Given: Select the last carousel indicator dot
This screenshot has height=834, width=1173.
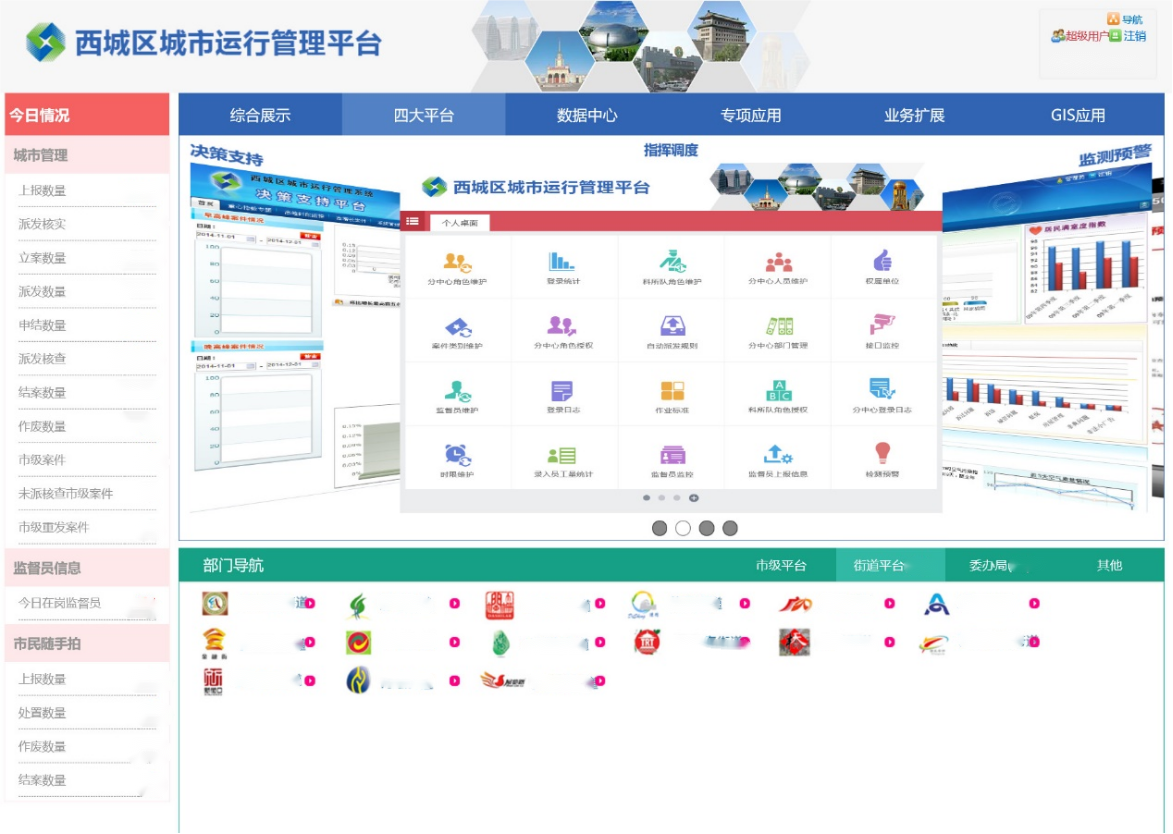Looking at the screenshot, I should [x=730, y=528].
